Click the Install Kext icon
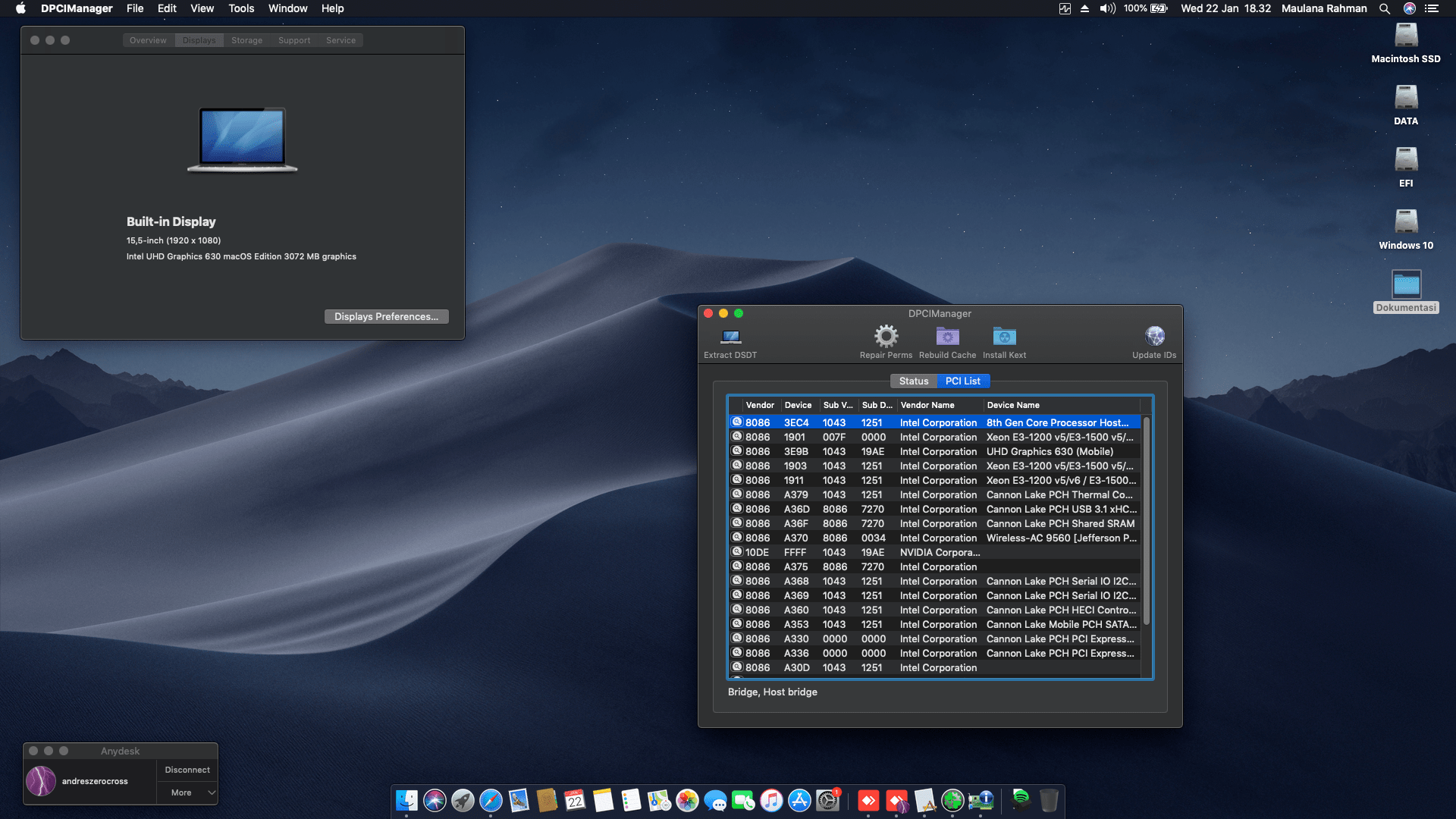 tap(1004, 336)
